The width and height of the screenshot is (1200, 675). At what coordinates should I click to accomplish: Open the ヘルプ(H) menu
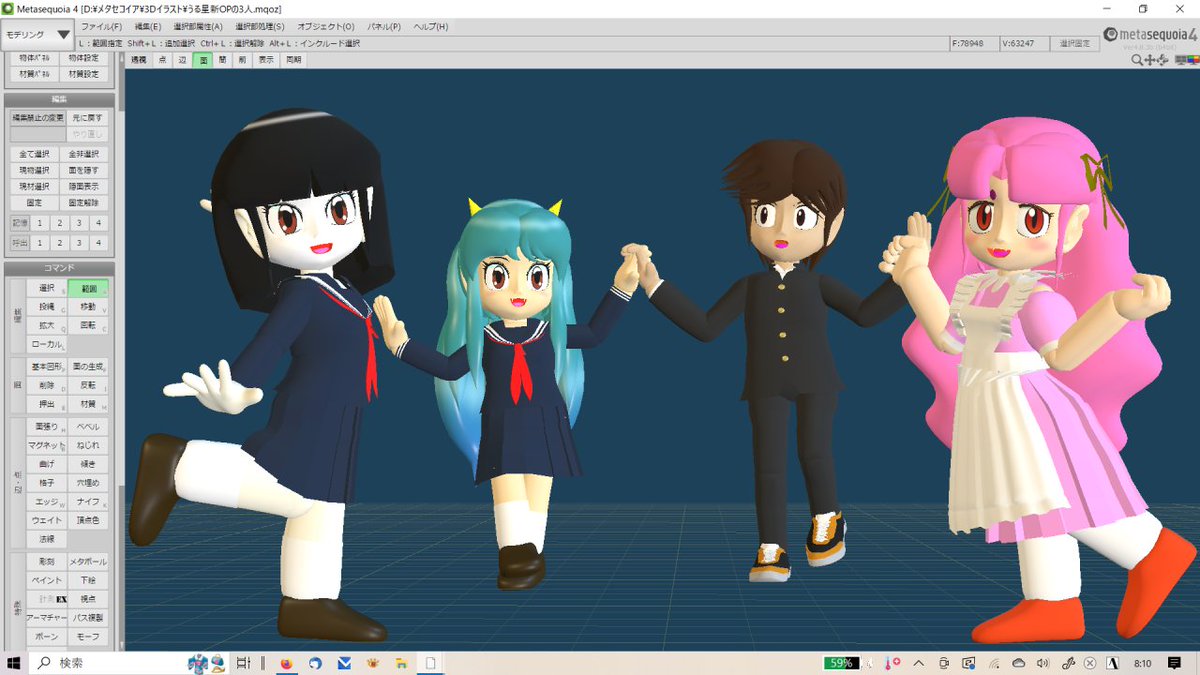tap(431, 26)
